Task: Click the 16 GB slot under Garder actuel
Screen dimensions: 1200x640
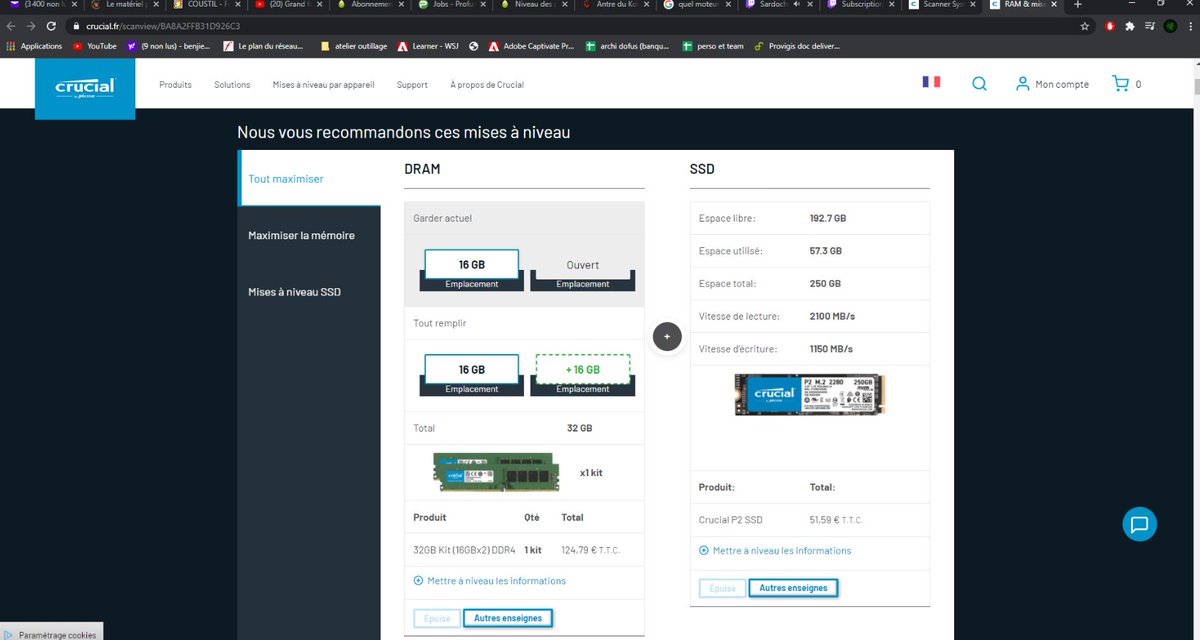Action: (472, 270)
